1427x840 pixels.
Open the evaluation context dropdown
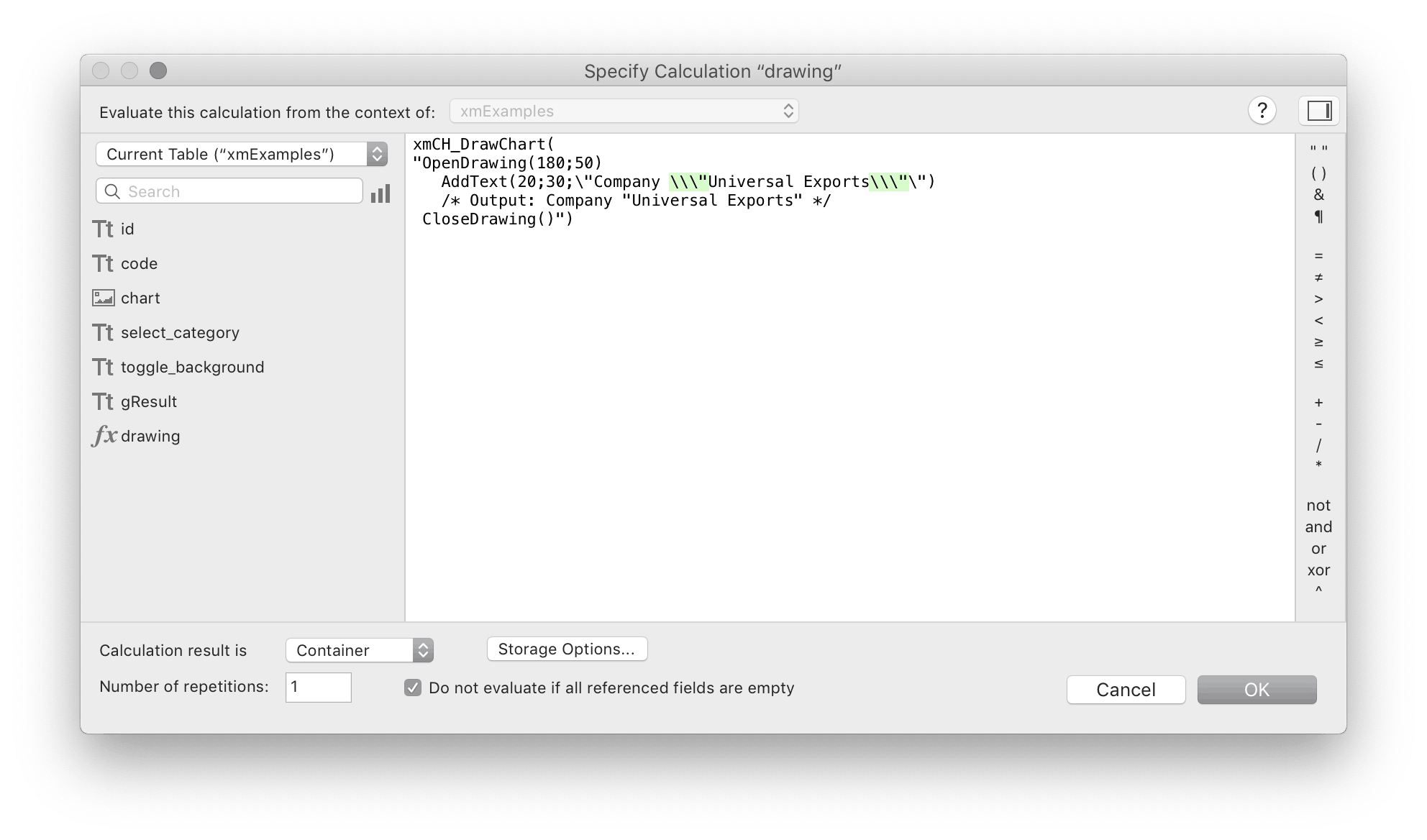tap(623, 110)
